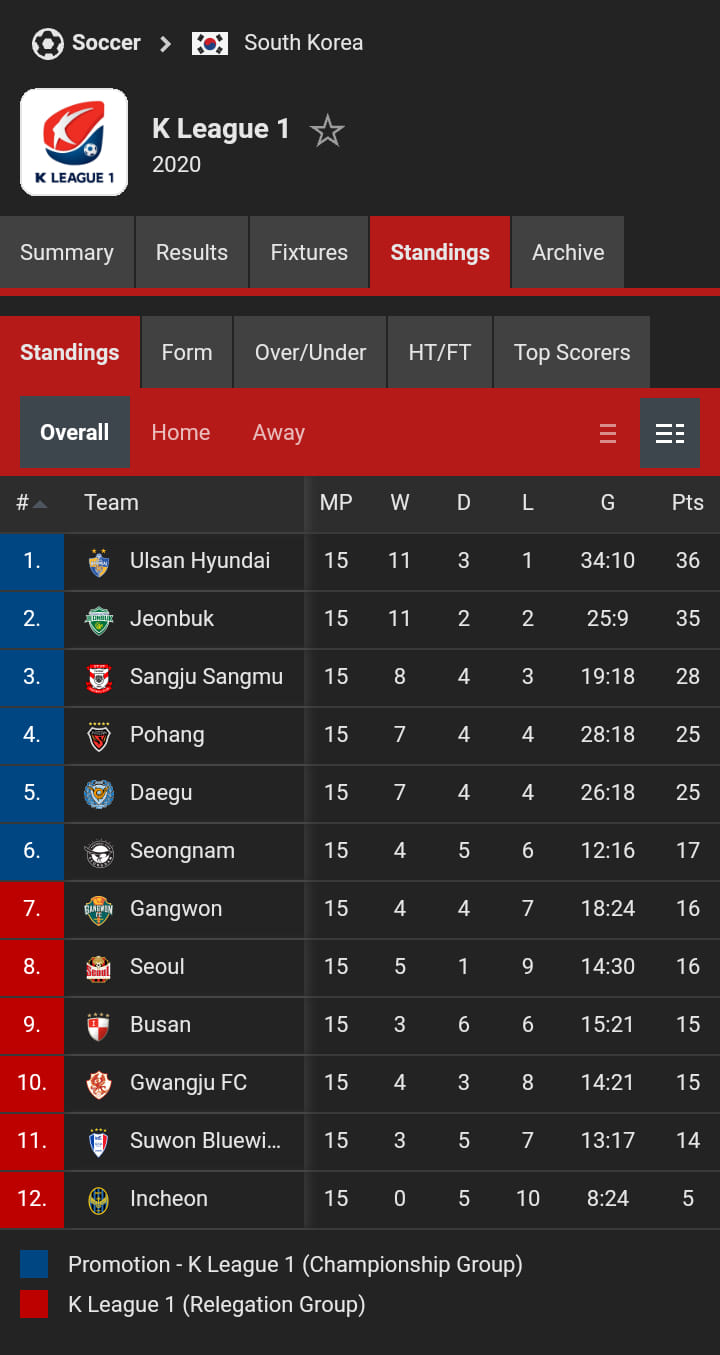Show the Top Scorers sub-tab

point(572,352)
